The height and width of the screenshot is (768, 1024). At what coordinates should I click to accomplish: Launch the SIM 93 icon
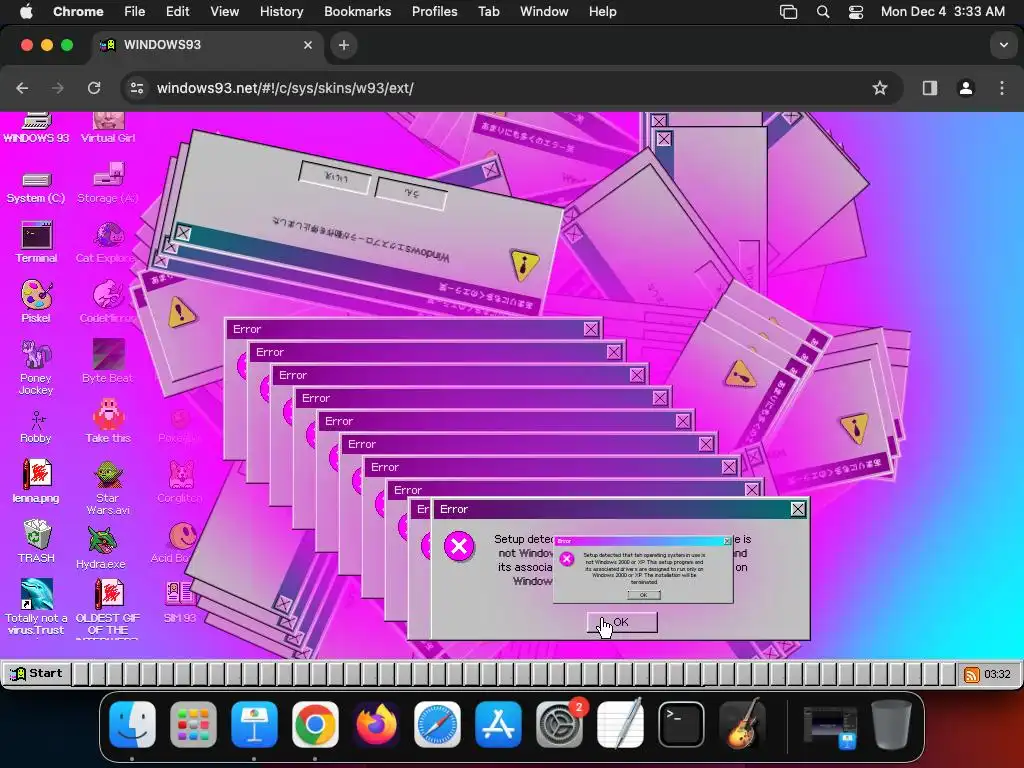[x=180, y=601]
